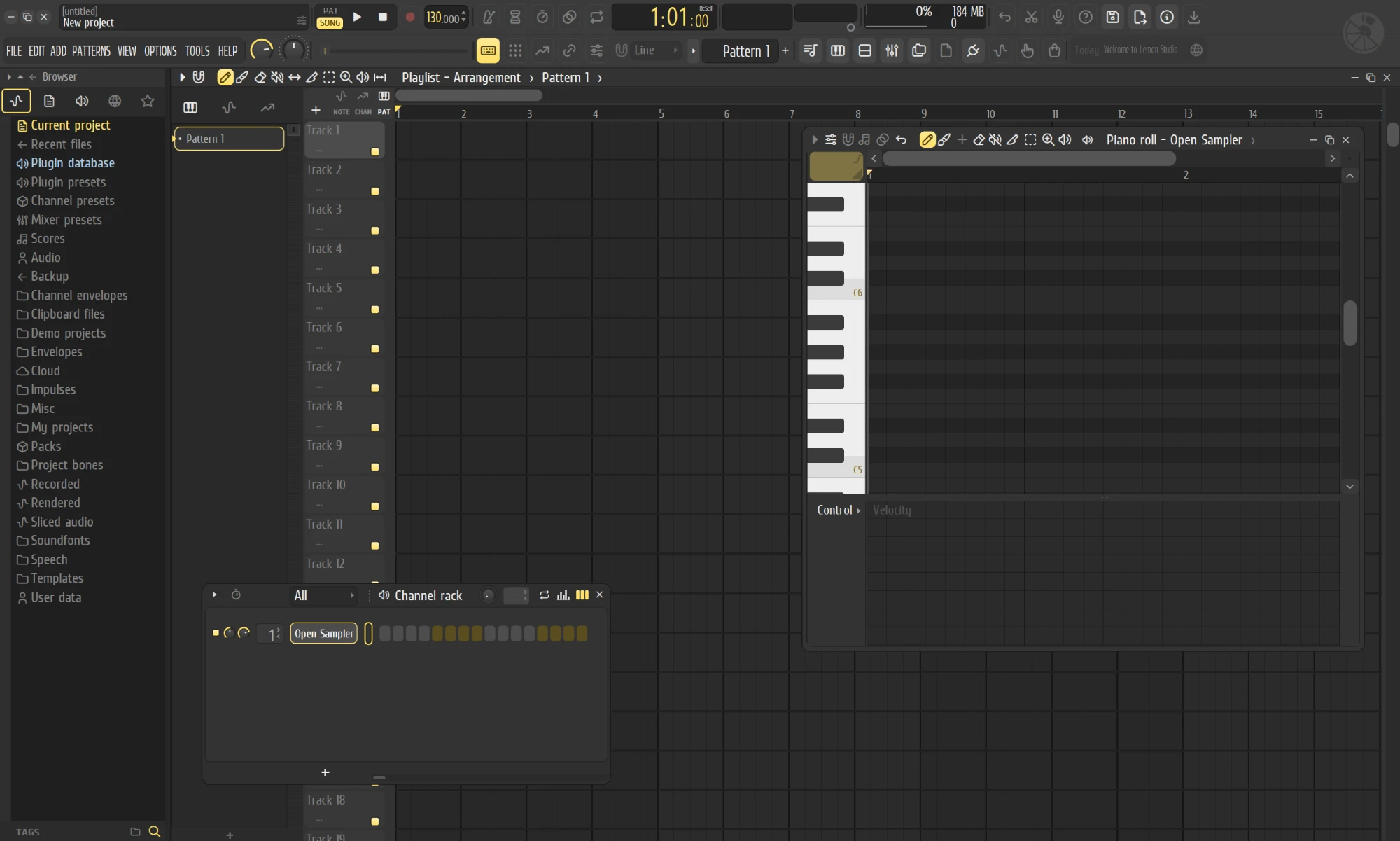This screenshot has height=841, width=1400.
Task: Click the Open Sampler channel volume knob
Action: point(244,633)
